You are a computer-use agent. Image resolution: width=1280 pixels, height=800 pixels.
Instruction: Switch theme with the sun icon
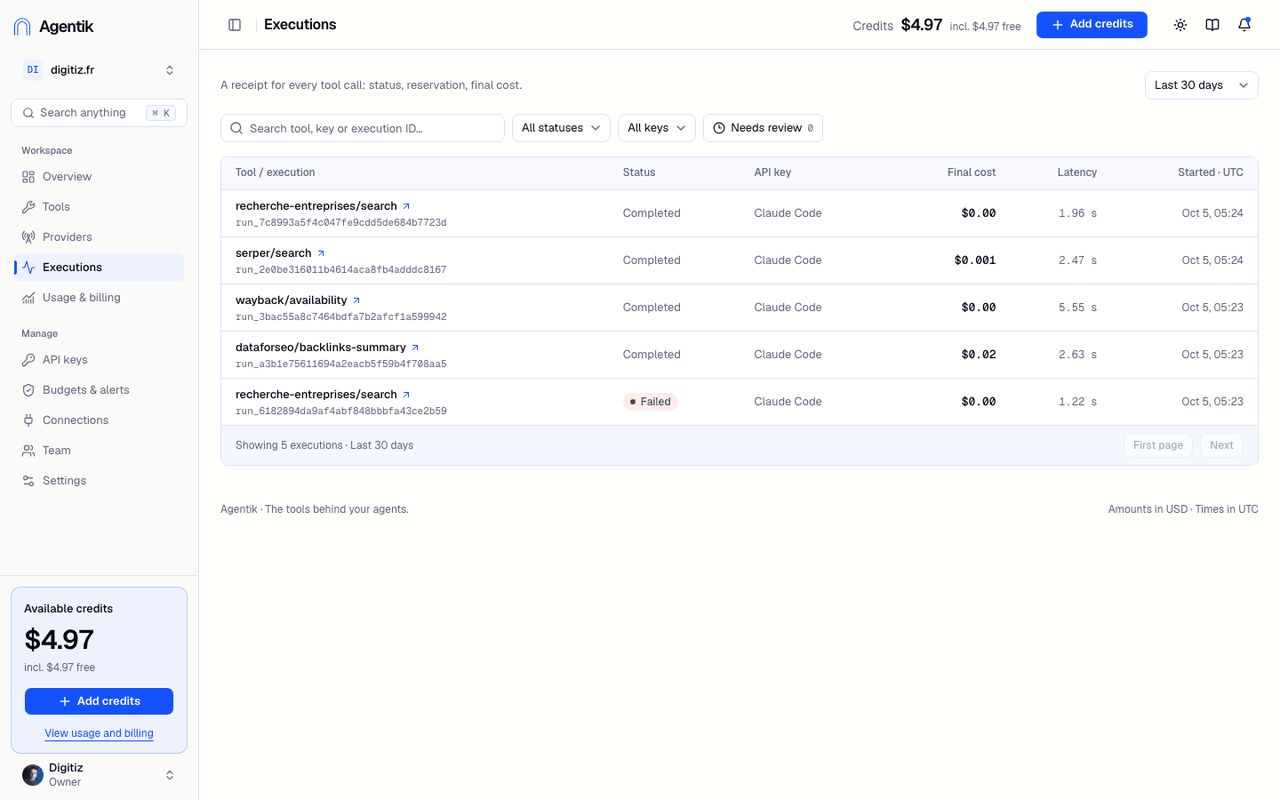1180,25
